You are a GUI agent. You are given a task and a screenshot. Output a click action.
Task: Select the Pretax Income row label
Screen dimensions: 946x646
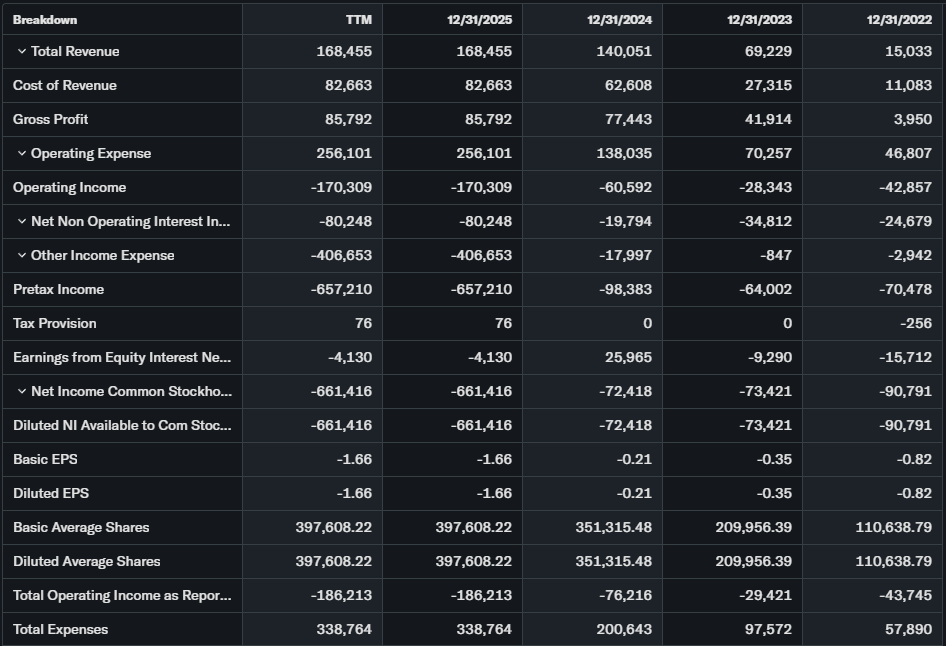(x=59, y=290)
